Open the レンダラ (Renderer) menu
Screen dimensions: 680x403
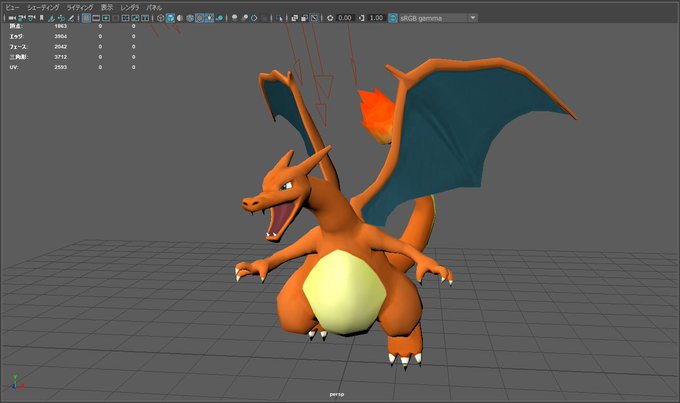130,8
